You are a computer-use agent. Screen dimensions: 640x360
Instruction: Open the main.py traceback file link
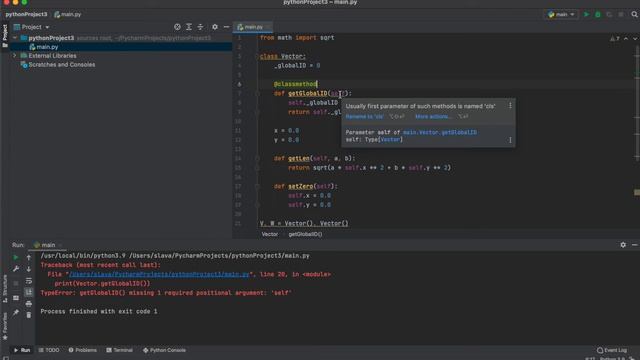point(159,274)
